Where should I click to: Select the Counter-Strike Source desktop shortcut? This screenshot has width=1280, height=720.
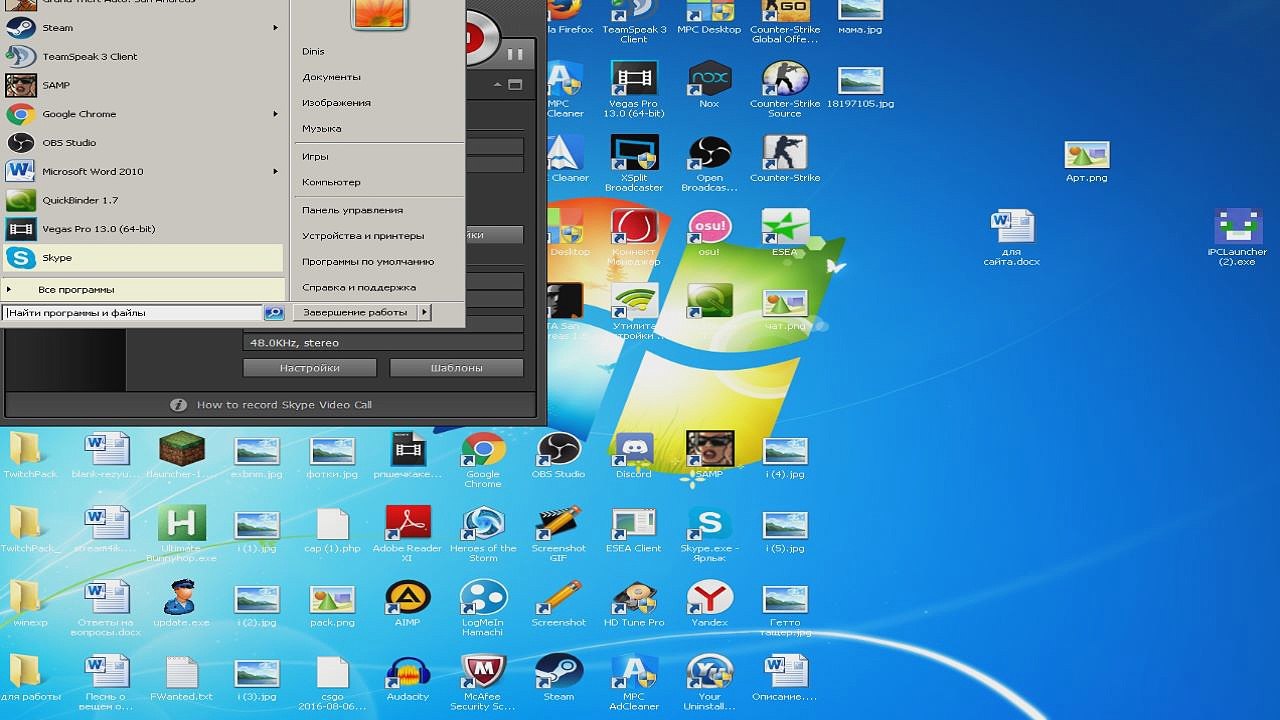[x=785, y=90]
